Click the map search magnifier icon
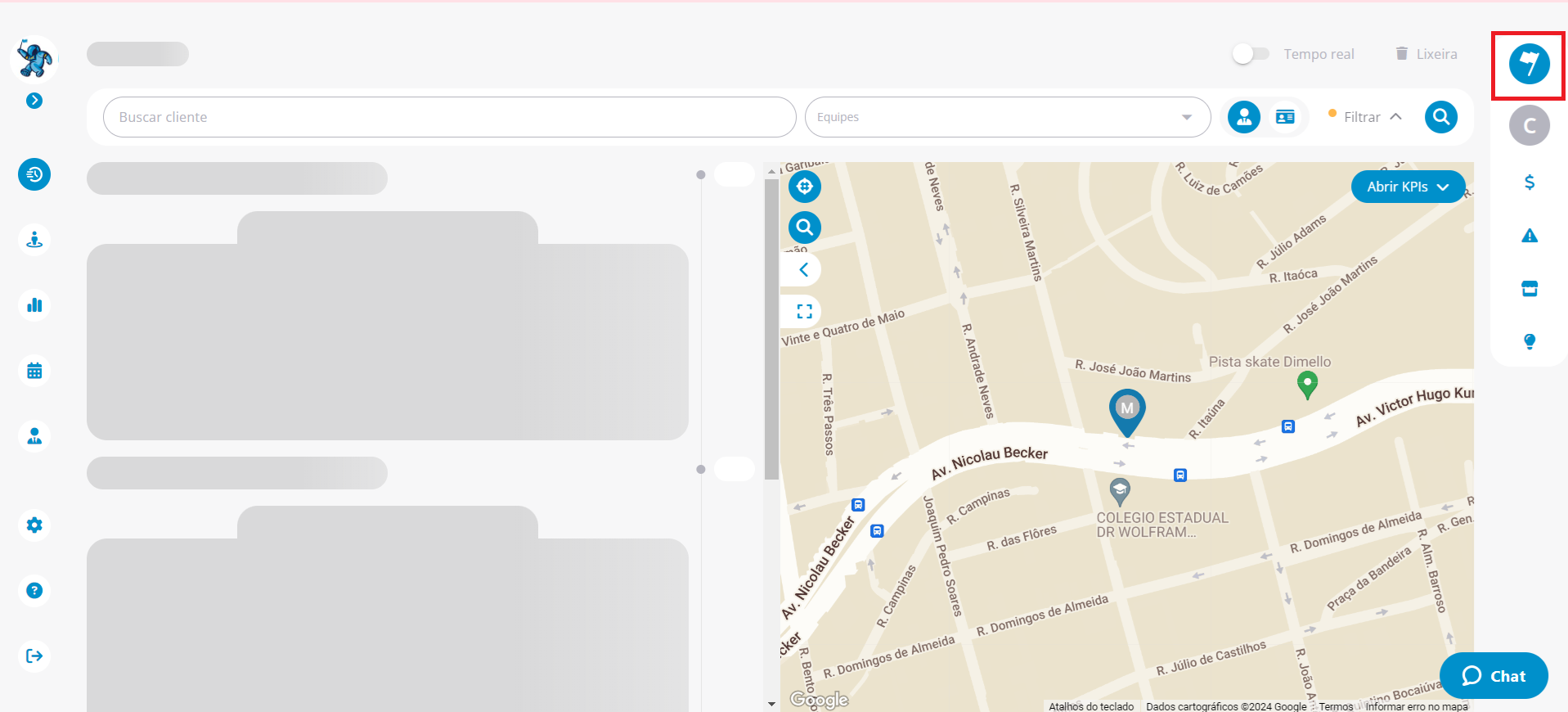Image resolution: width=1568 pixels, height=712 pixels. pyautogui.click(x=805, y=228)
